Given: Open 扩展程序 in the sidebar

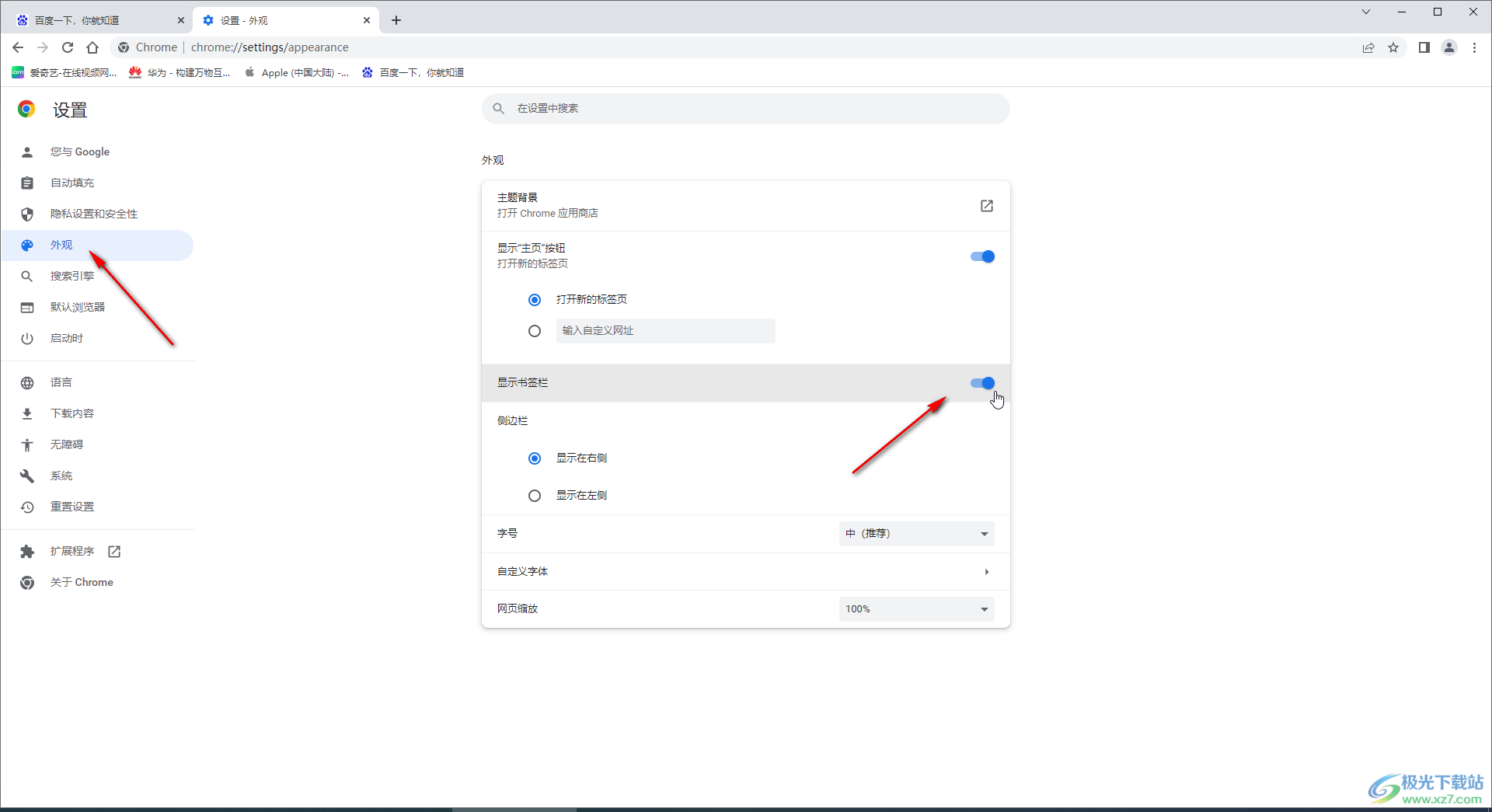Looking at the screenshot, I should [x=97, y=551].
